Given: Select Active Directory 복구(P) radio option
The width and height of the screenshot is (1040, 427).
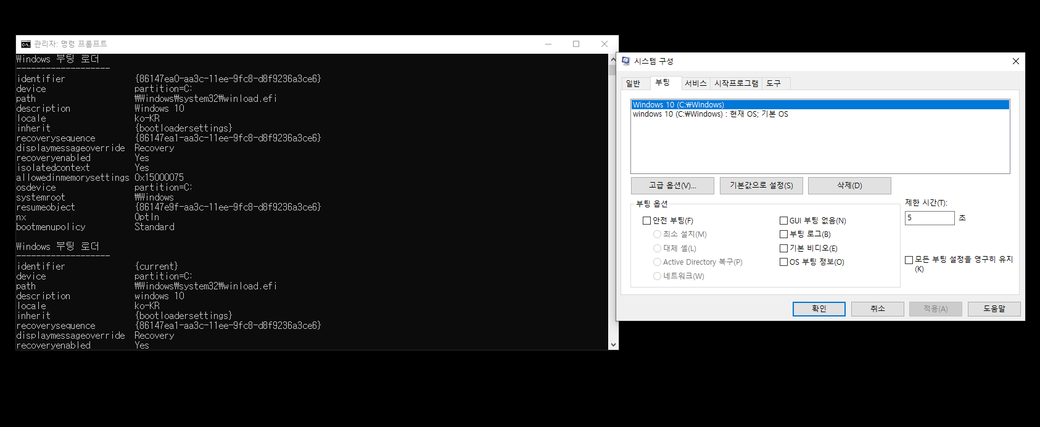Looking at the screenshot, I should 657,263.
